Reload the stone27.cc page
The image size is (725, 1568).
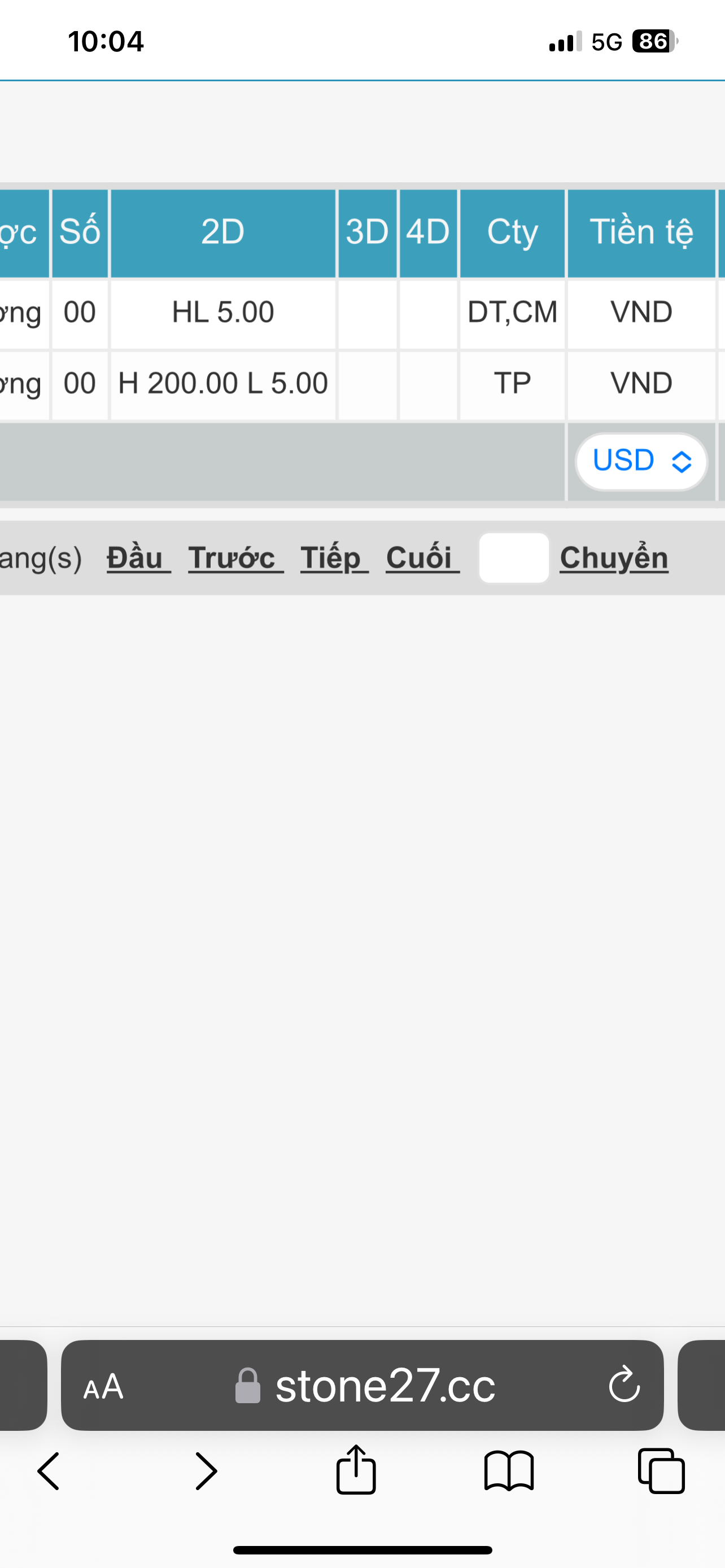pos(624,1385)
